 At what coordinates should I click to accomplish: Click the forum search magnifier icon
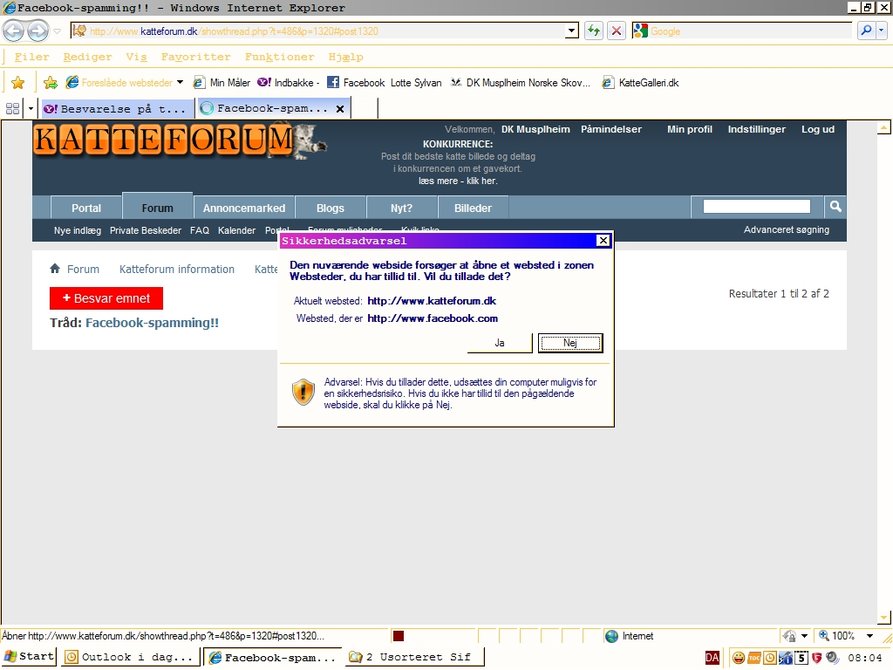835,206
